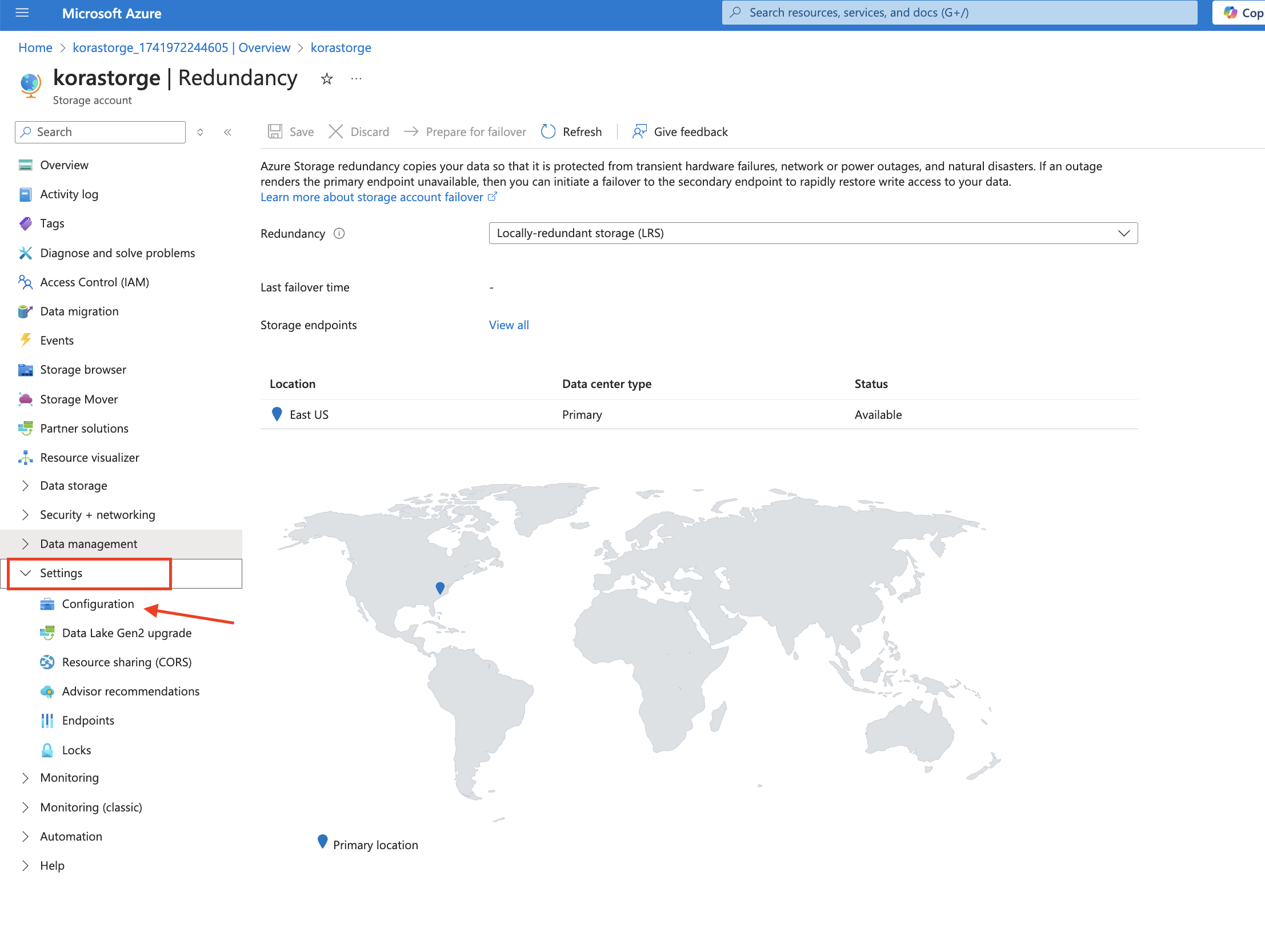Image resolution: width=1265 pixels, height=952 pixels.
Task: Click the Discard X icon
Action: pyautogui.click(x=336, y=132)
